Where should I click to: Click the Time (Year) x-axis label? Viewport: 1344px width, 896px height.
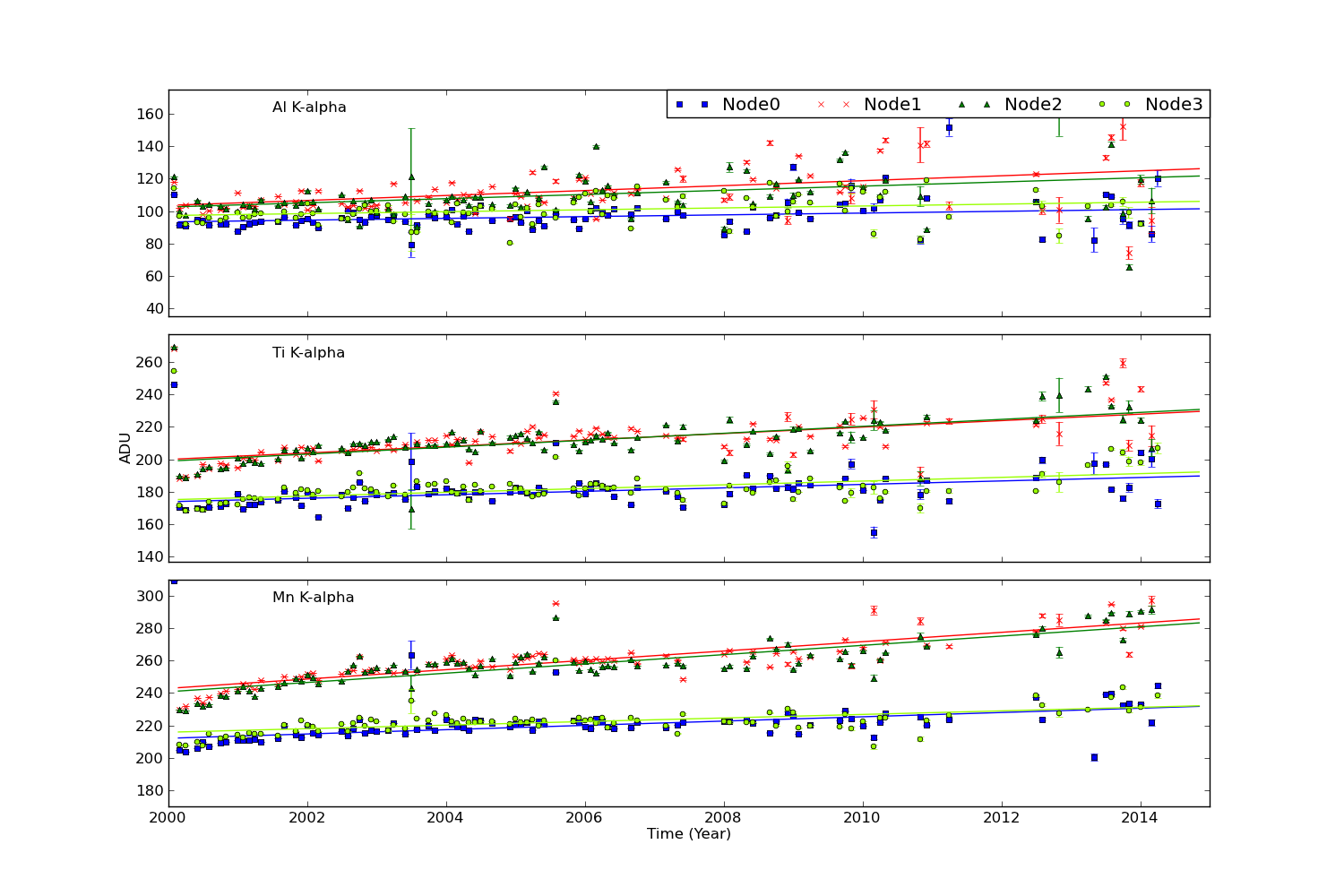coord(689,834)
